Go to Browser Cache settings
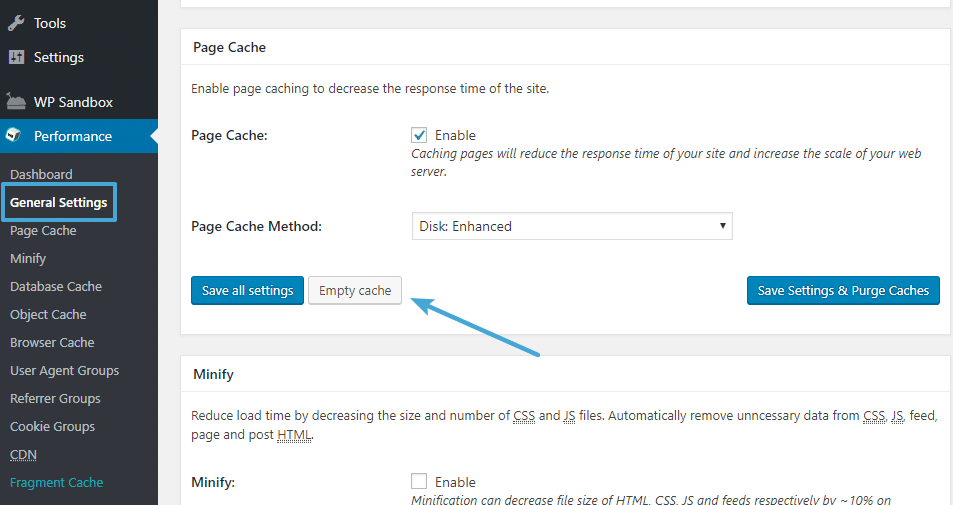 click(52, 342)
